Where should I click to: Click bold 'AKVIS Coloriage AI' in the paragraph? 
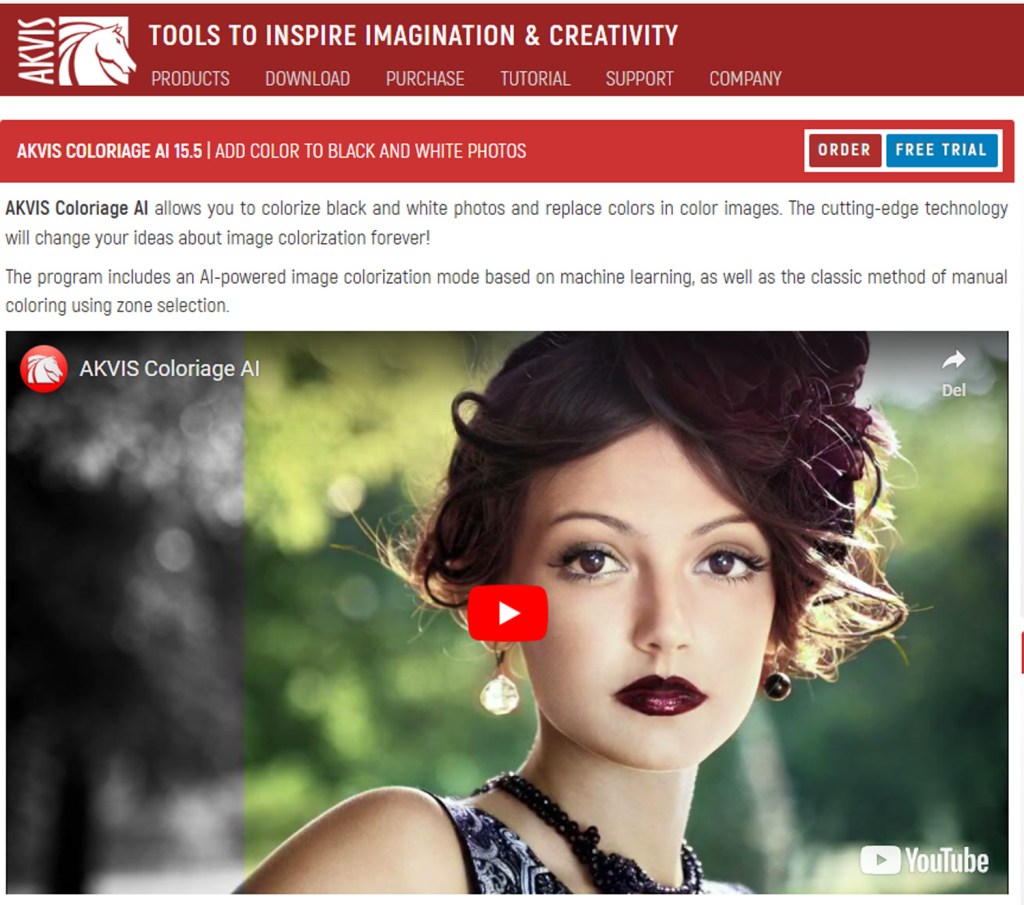(77, 209)
